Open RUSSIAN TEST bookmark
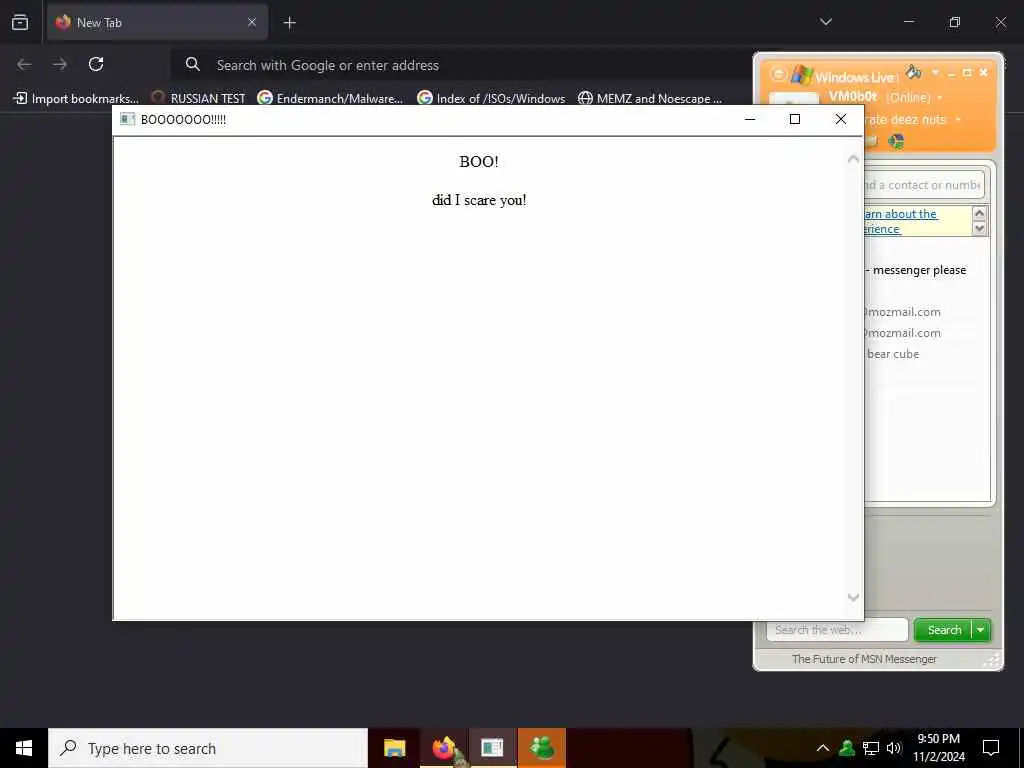The height and width of the screenshot is (768, 1024). [x=198, y=99]
